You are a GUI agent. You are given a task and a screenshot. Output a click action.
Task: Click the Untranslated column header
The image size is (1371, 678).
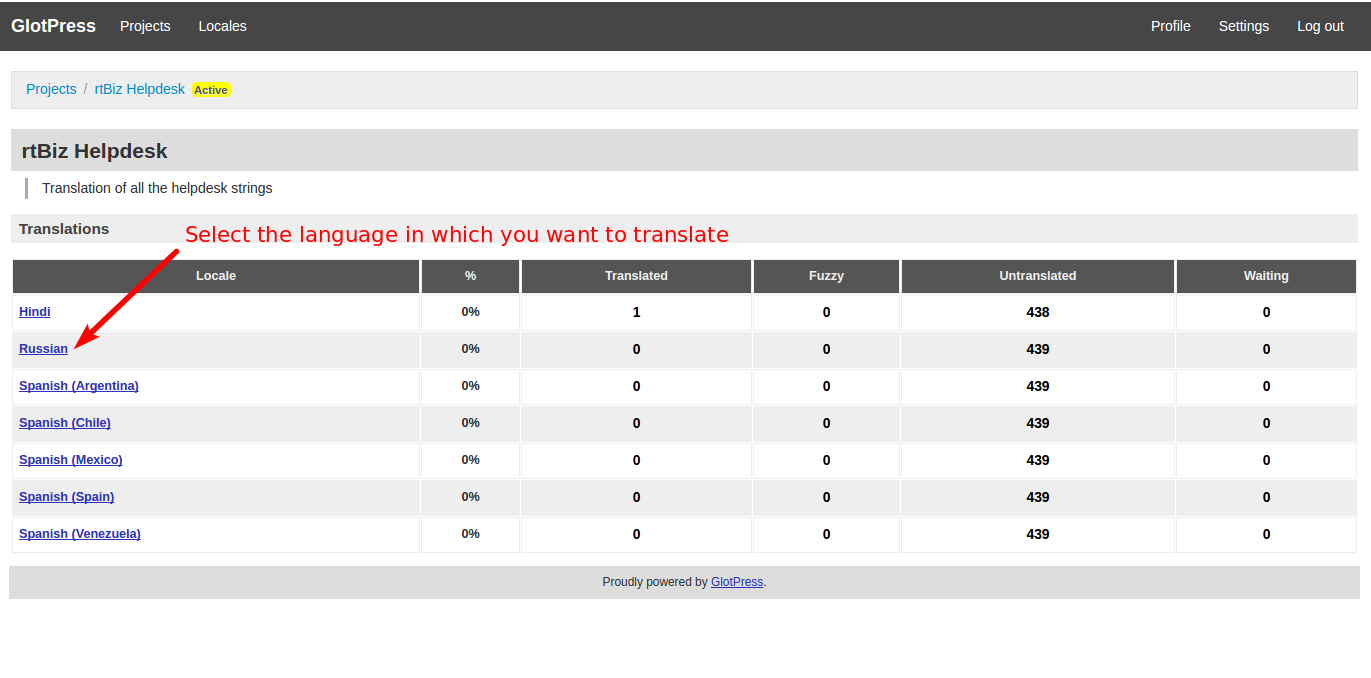pos(1038,276)
